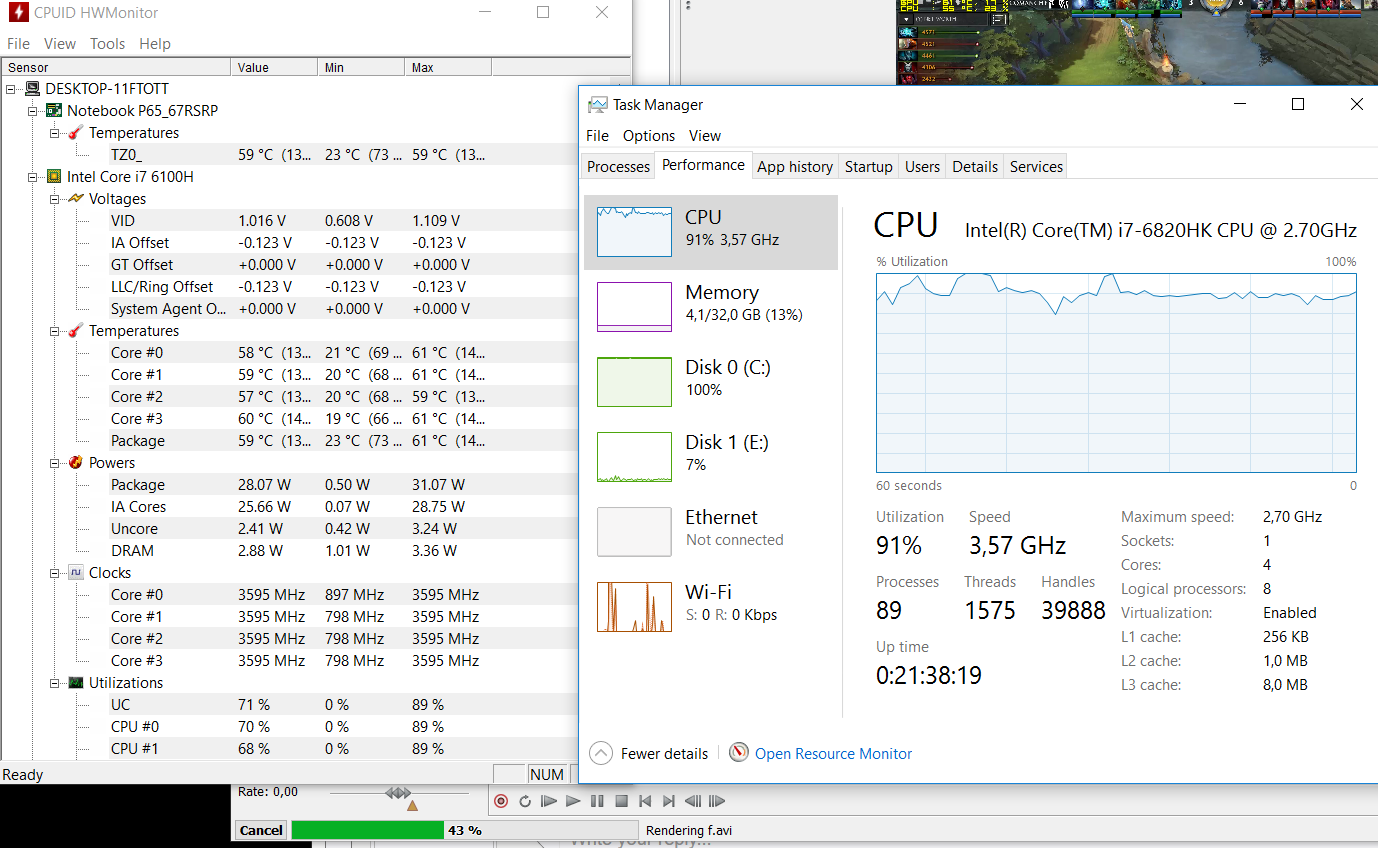Screen dimensions: 1378x848
Task: Collapse the Intel Core i7 6100H node
Action: (34, 177)
